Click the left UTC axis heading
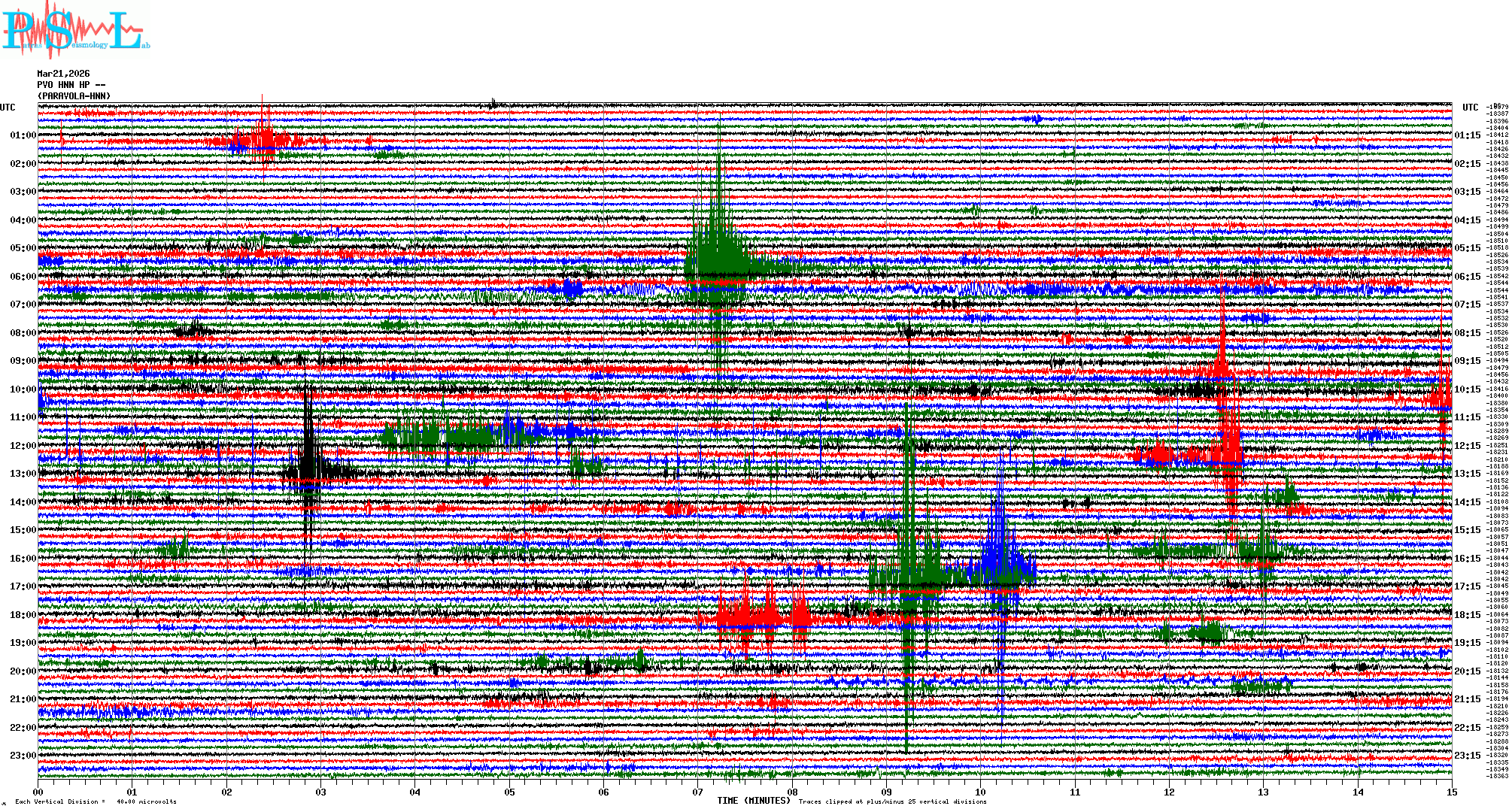This screenshot has height=812, width=1512. (x=8, y=108)
